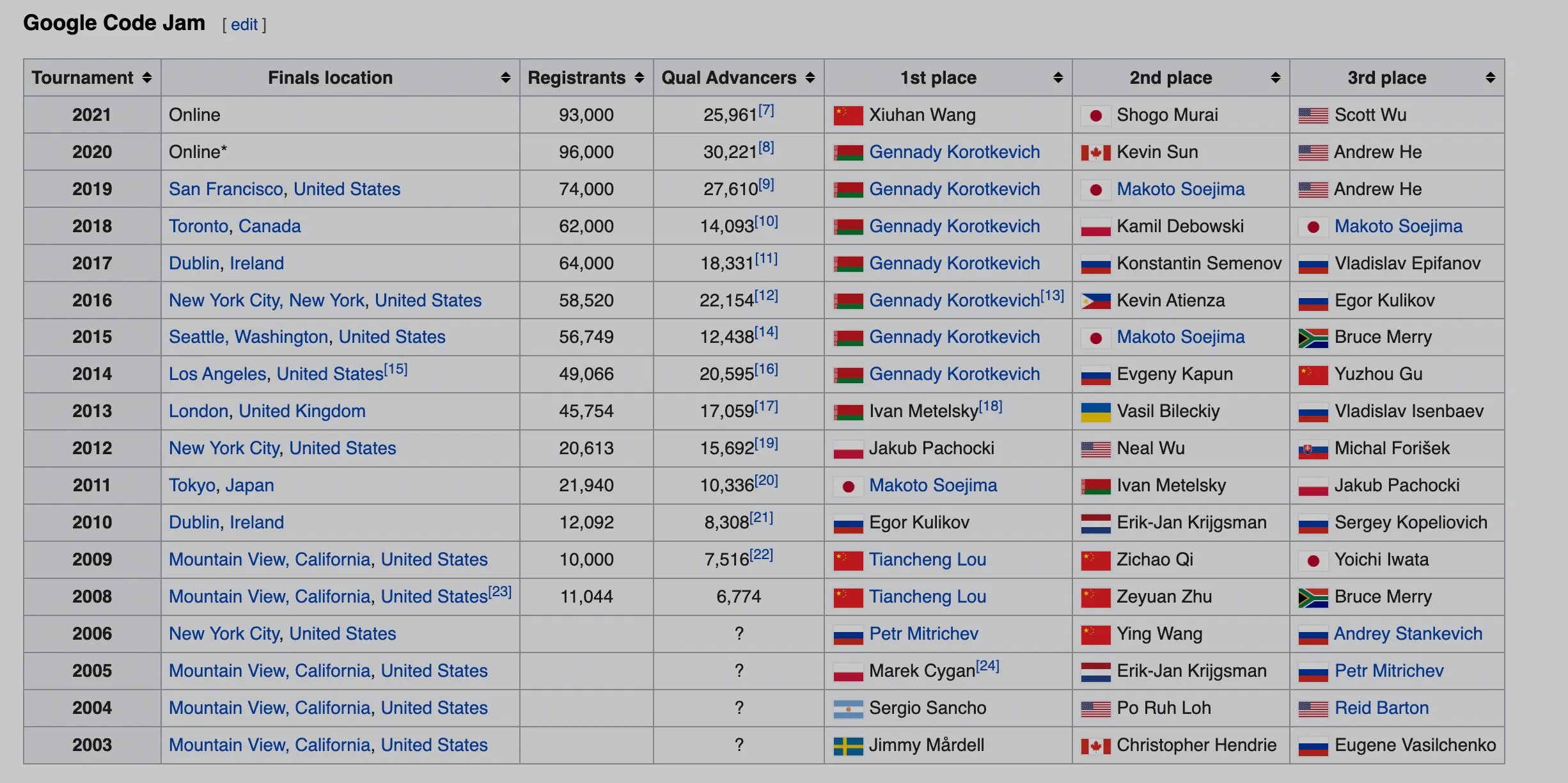Viewport: 1568px width, 783px height.
Task: Open Andrey Stankevich link
Action: click(1408, 634)
